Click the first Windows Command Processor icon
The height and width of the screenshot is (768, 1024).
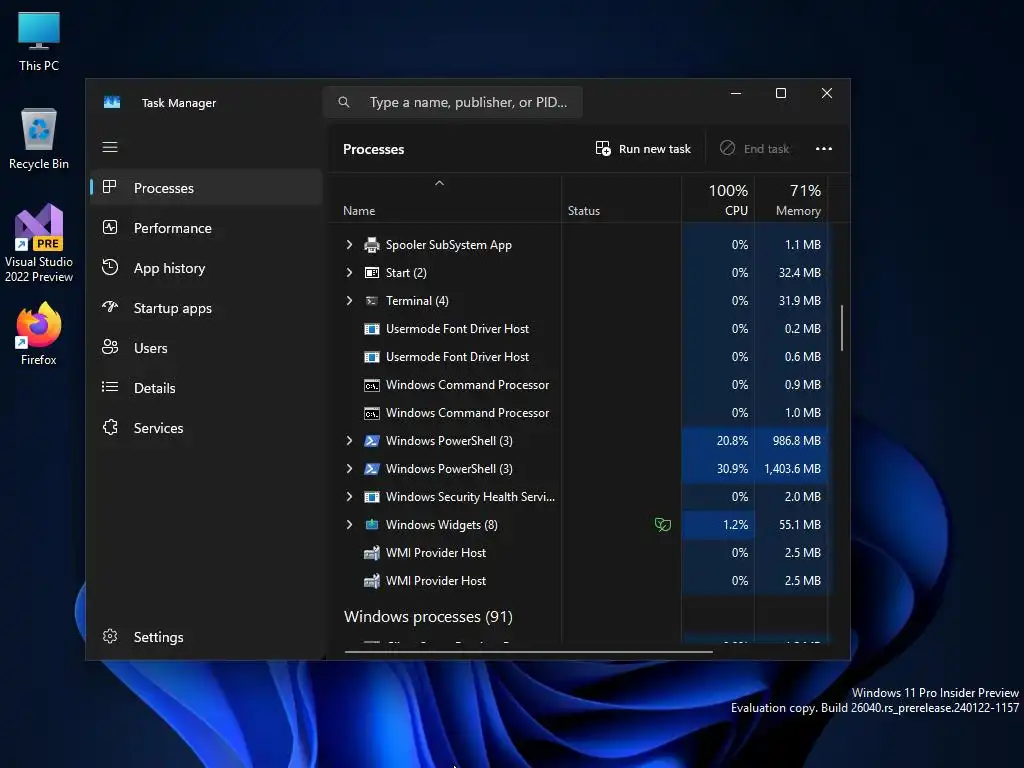coord(372,385)
